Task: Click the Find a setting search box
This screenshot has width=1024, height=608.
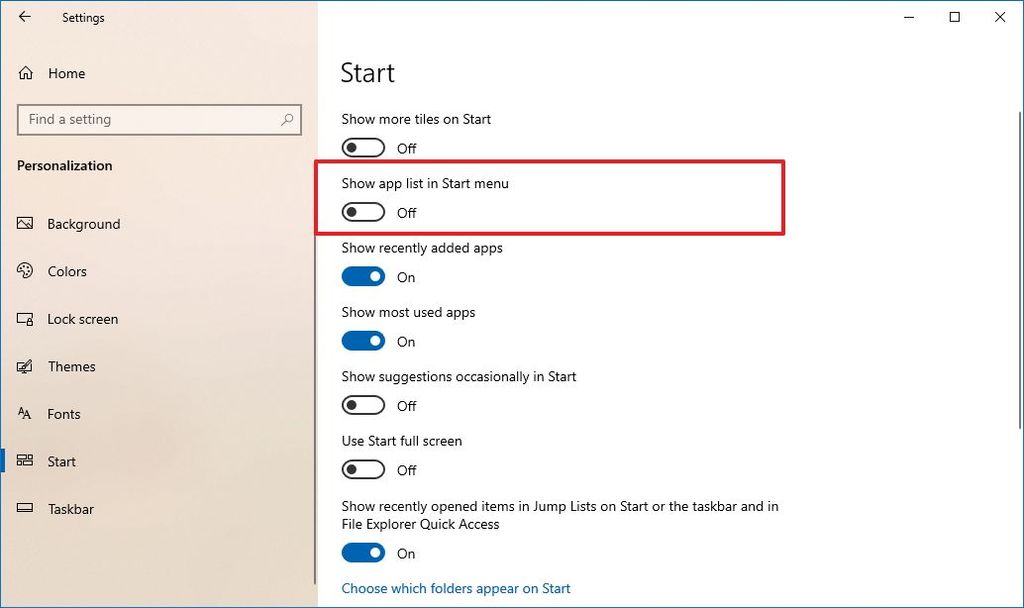Action: [x=159, y=119]
